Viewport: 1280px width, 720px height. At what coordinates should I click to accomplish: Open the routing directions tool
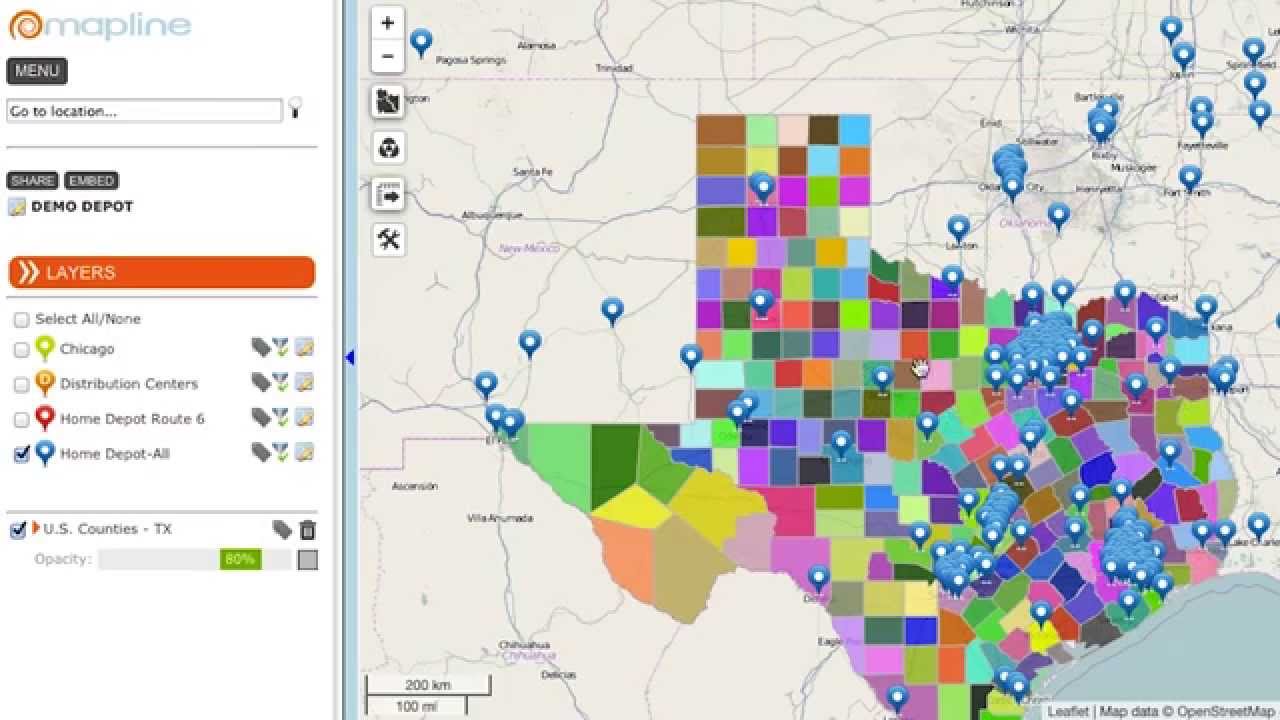(x=388, y=194)
